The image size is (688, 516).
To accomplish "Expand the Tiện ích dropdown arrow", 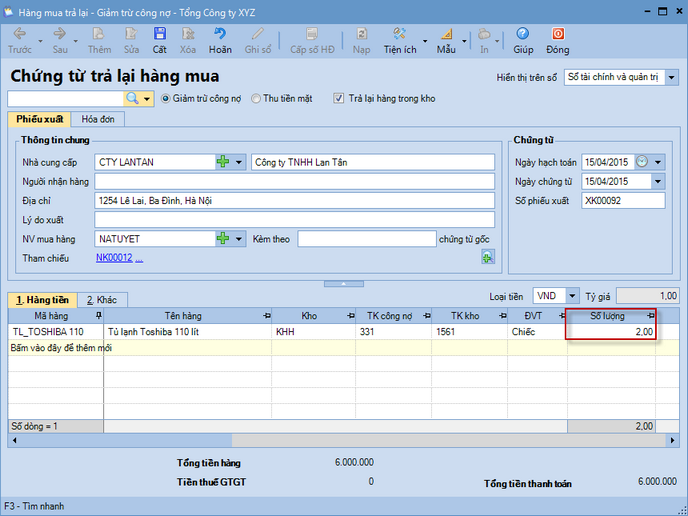I will [425, 41].
